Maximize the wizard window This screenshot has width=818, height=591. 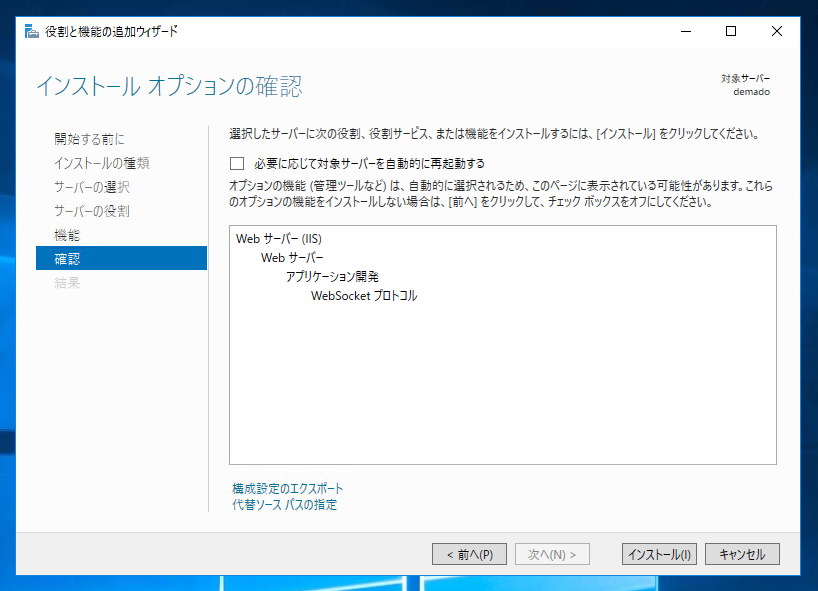(x=731, y=31)
